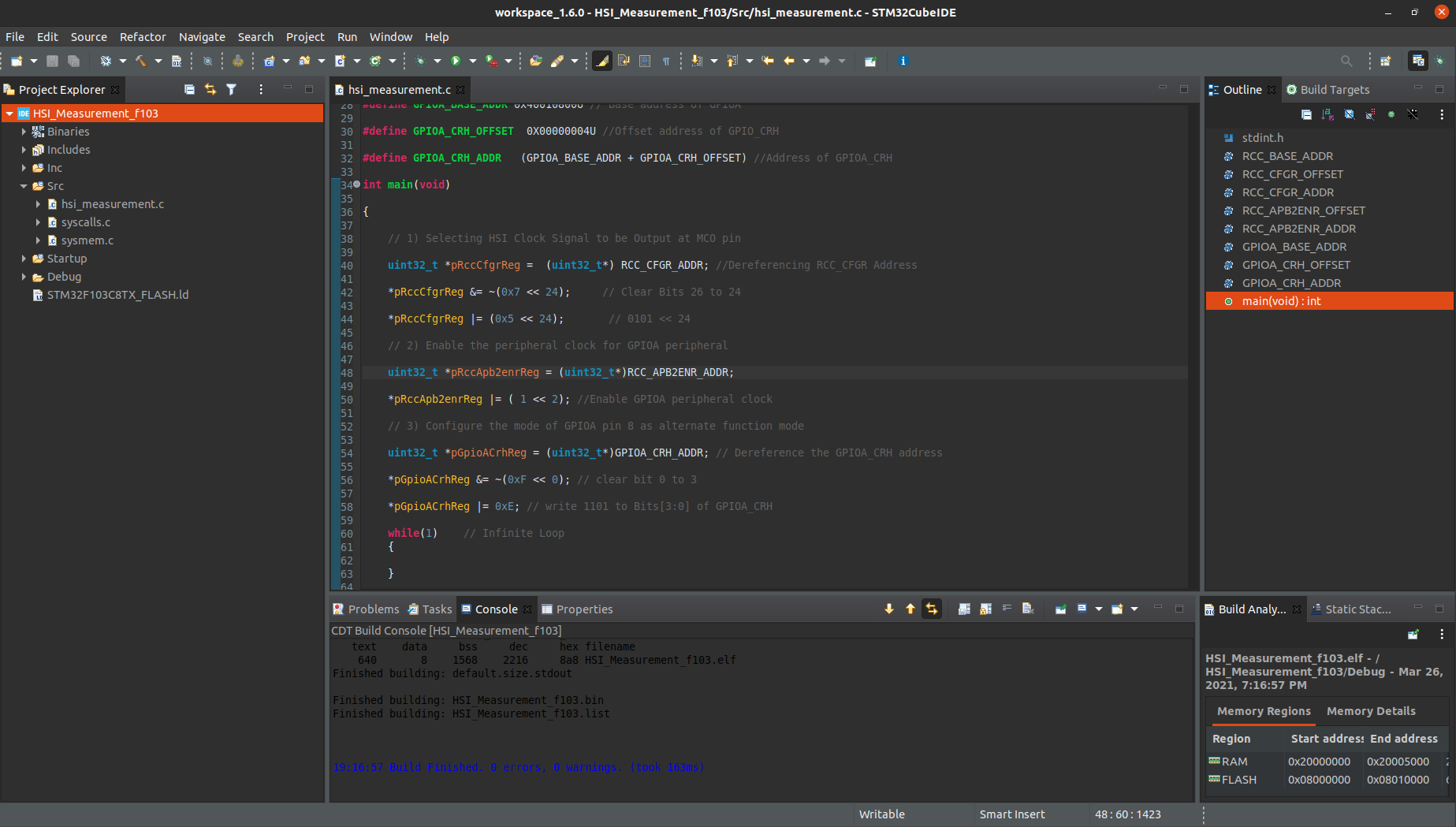This screenshot has width=1456, height=827.
Task: Open the Refactor menu
Action: [143, 37]
